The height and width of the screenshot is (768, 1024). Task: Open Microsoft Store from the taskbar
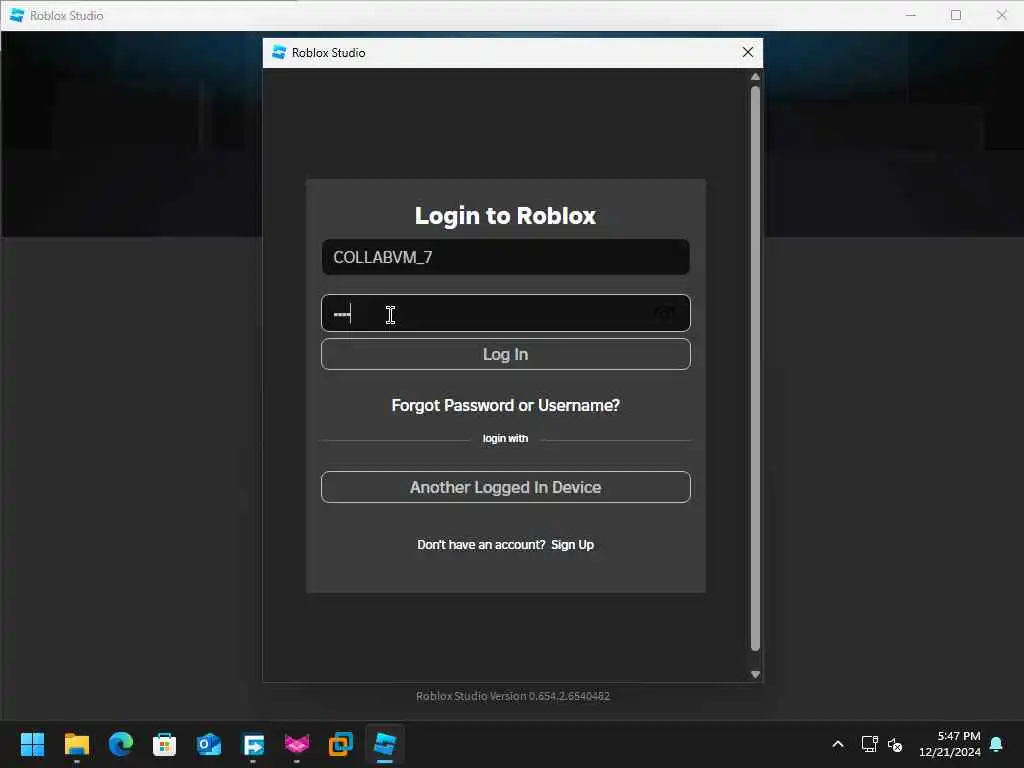point(165,744)
